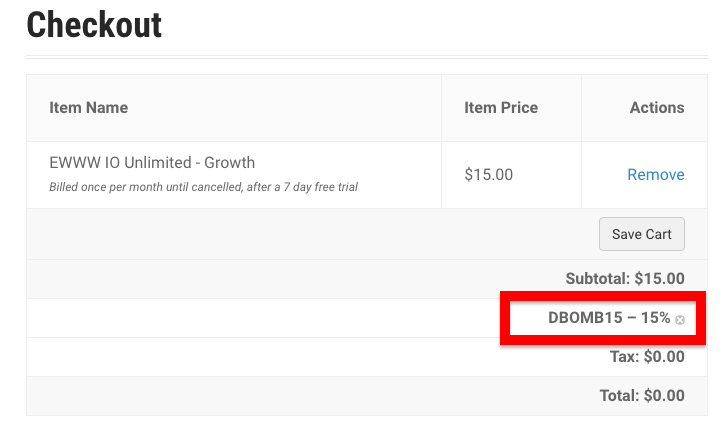The image size is (725, 432).
Task: Click the billing terms note under item
Action: click(203, 187)
